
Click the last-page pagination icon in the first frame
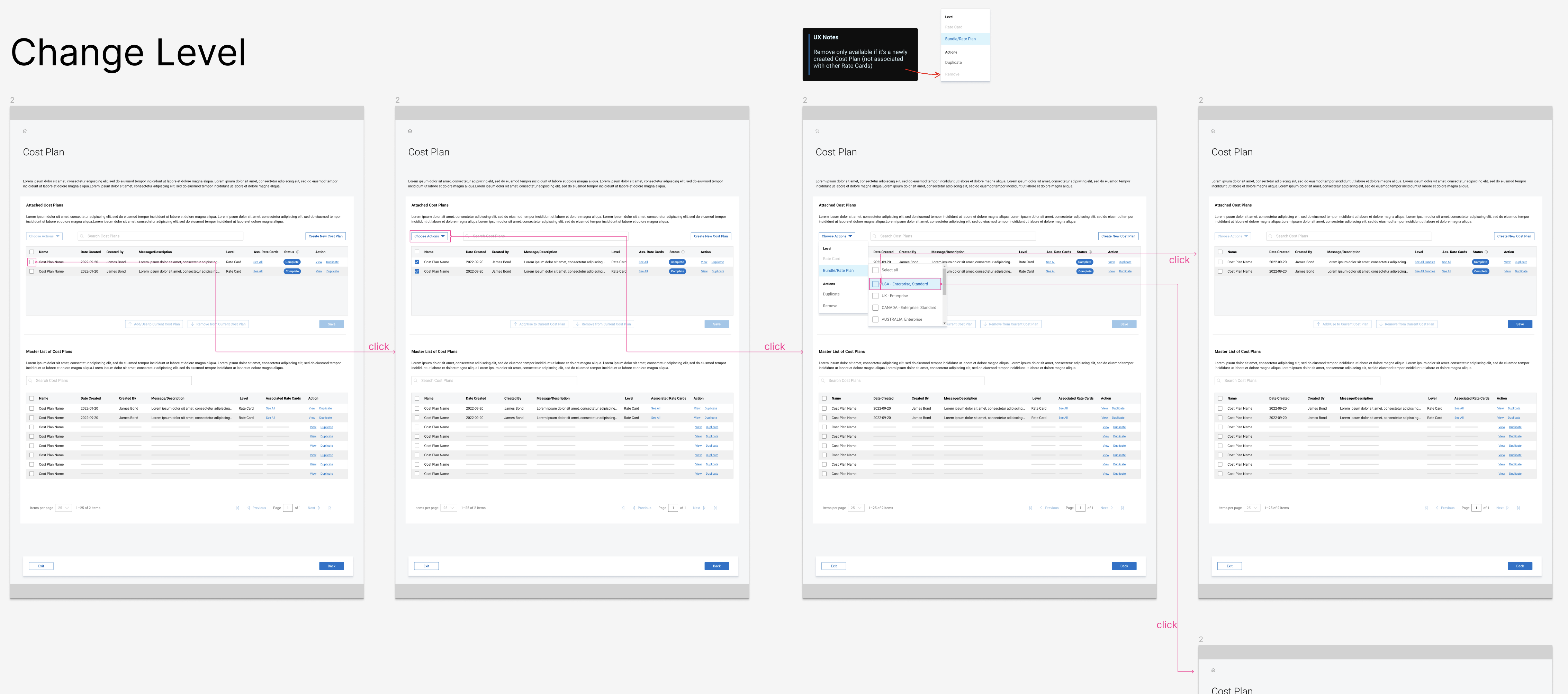coord(329,508)
